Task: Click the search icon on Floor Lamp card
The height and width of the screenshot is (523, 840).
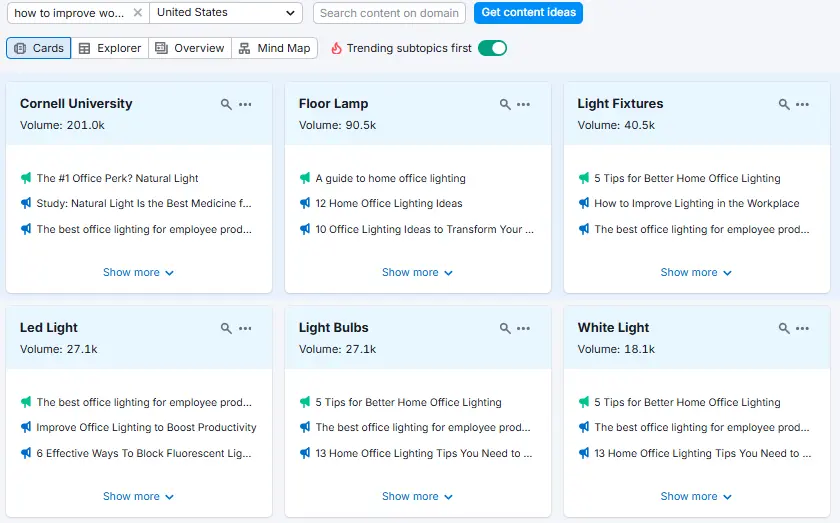Action: point(506,104)
